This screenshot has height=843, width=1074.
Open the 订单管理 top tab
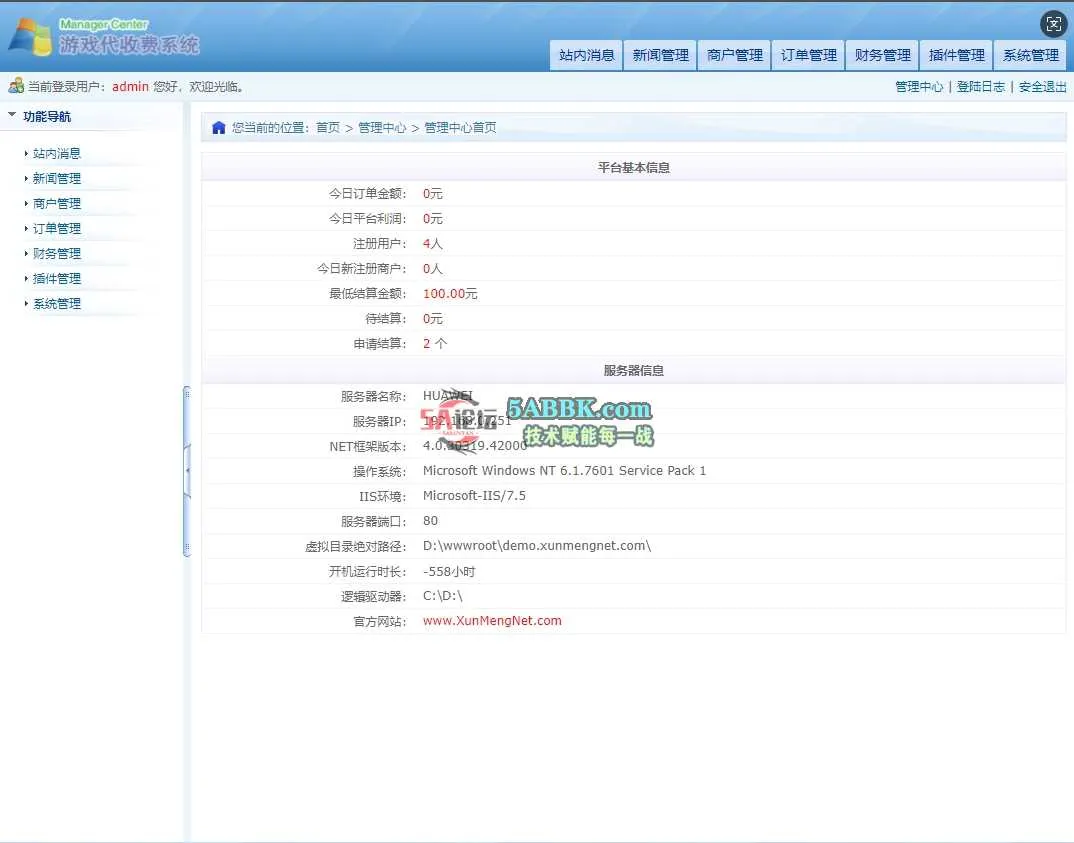tap(808, 55)
